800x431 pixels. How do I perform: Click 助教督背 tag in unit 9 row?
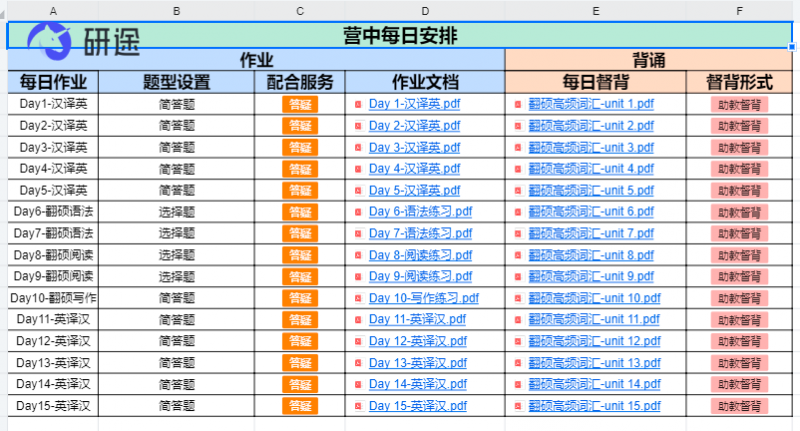pyautogui.click(x=739, y=276)
